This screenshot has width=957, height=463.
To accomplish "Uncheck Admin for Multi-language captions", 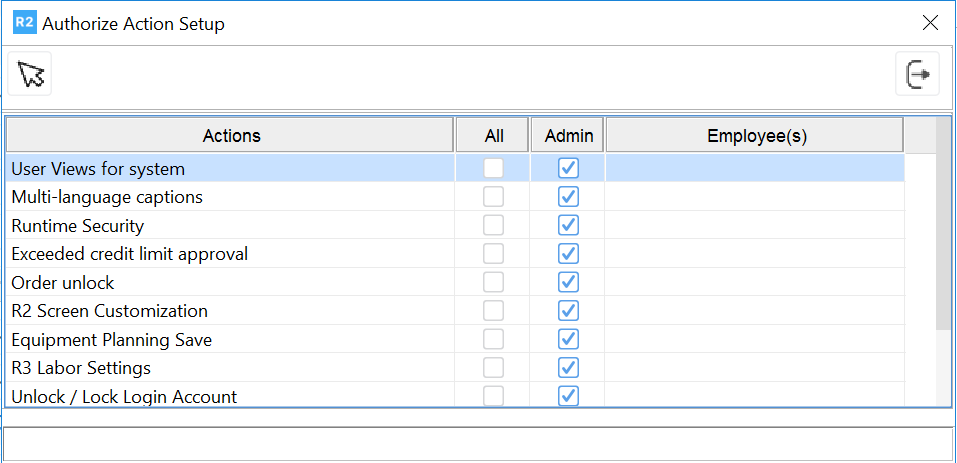I will click(568, 197).
